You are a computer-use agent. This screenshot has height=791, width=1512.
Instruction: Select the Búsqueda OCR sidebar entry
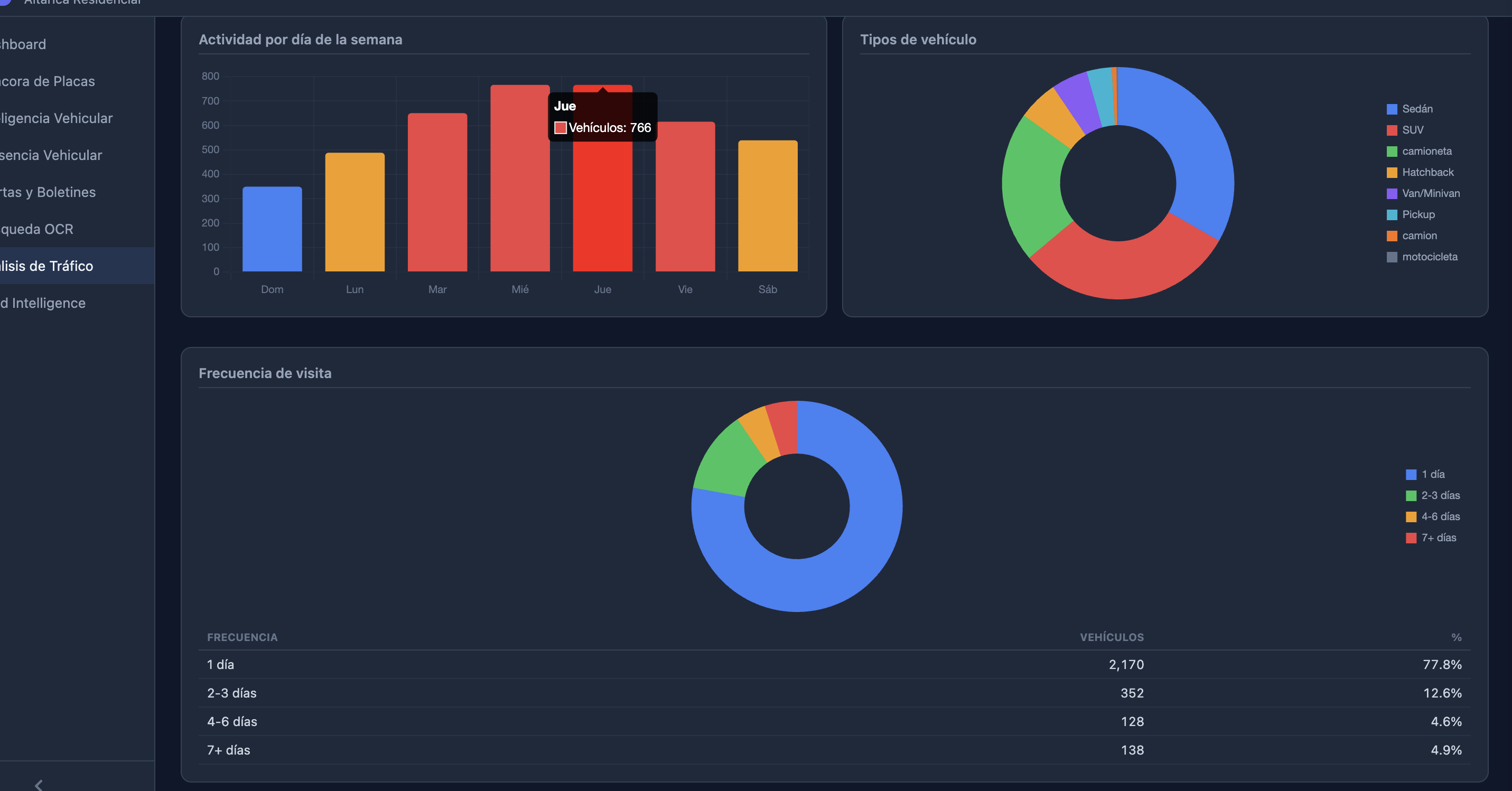point(37,229)
